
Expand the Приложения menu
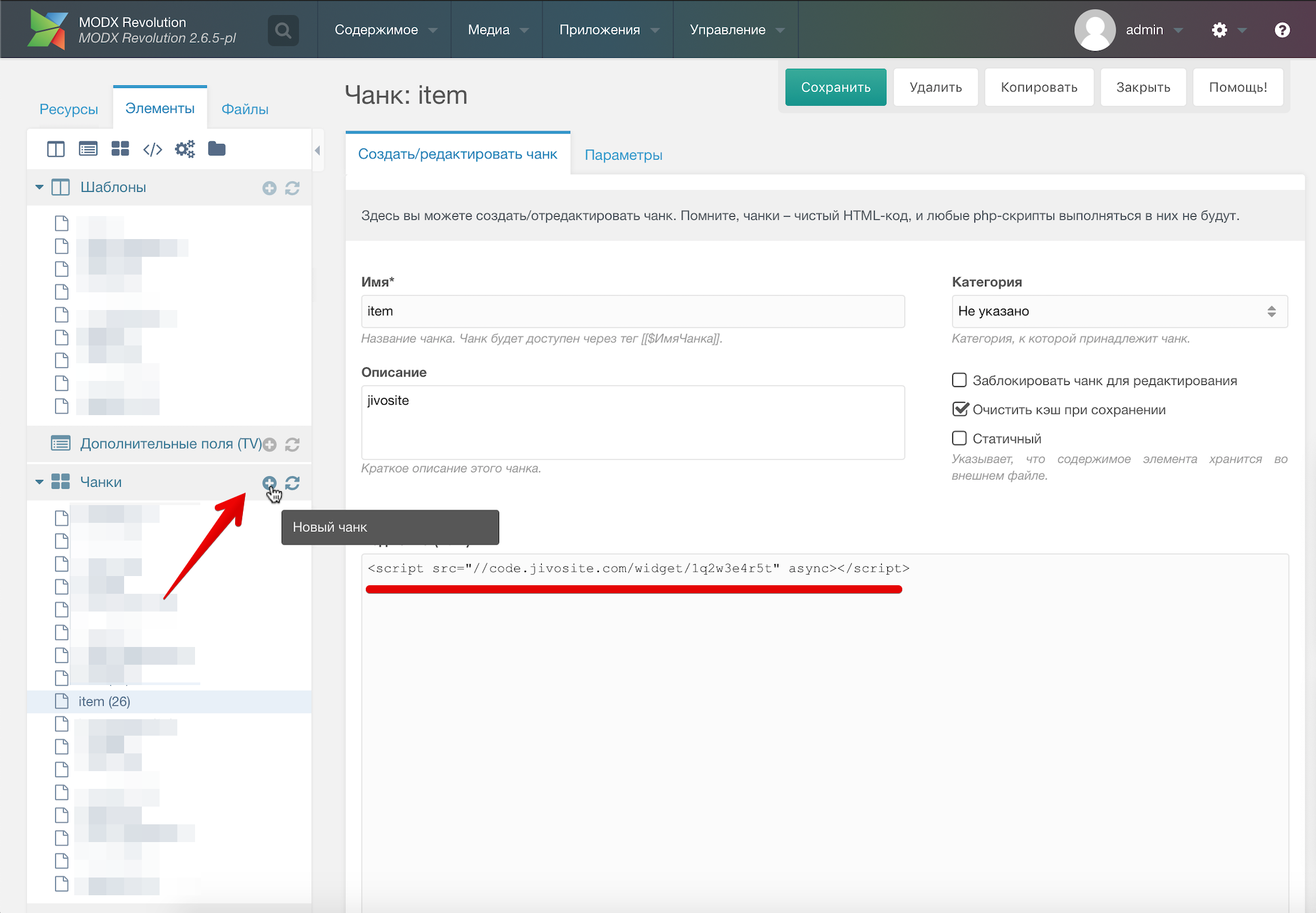(609, 30)
